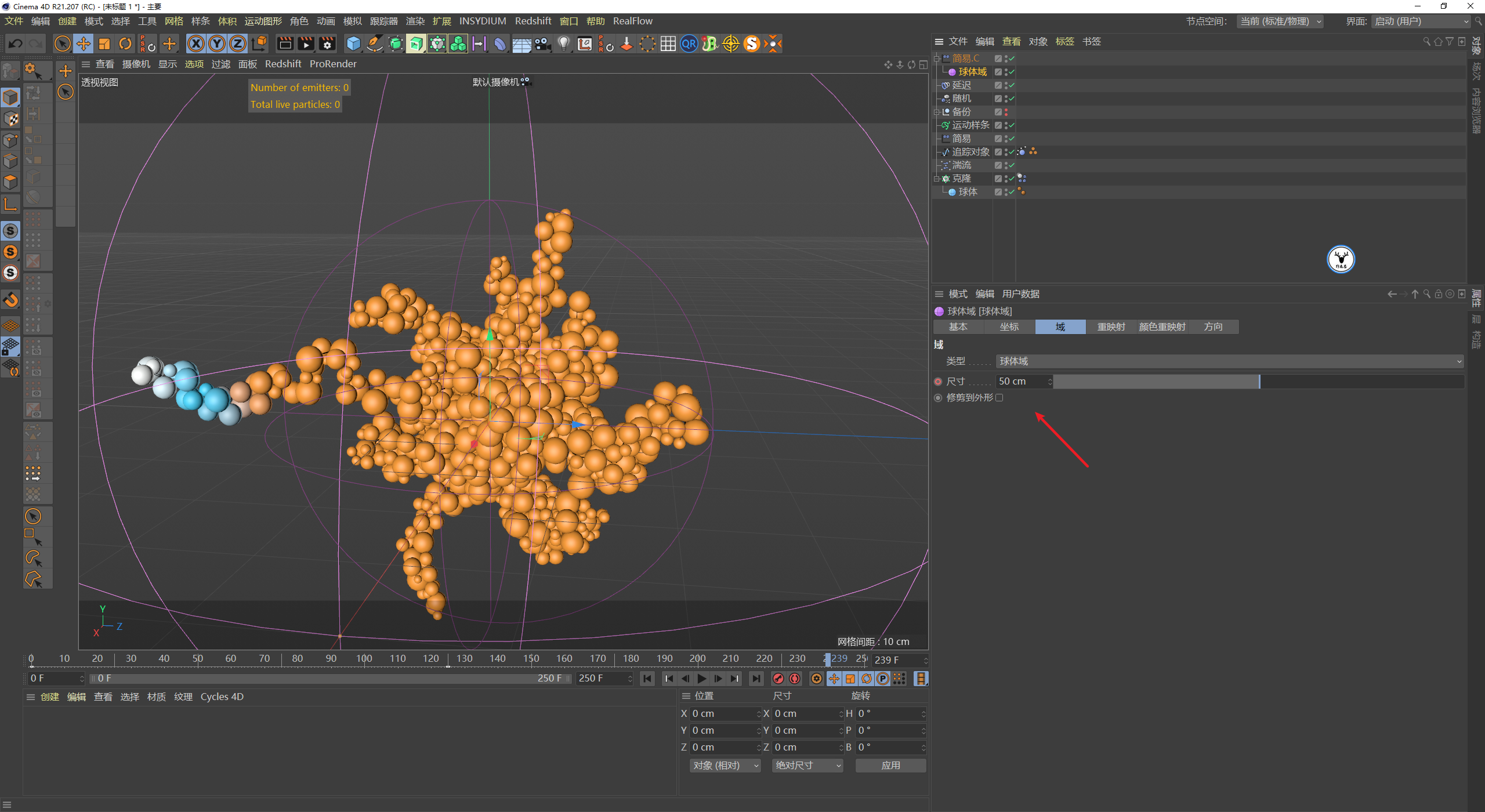Image resolution: width=1485 pixels, height=812 pixels.
Task: Click the Undo arrow icon
Action: [x=16, y=43]
